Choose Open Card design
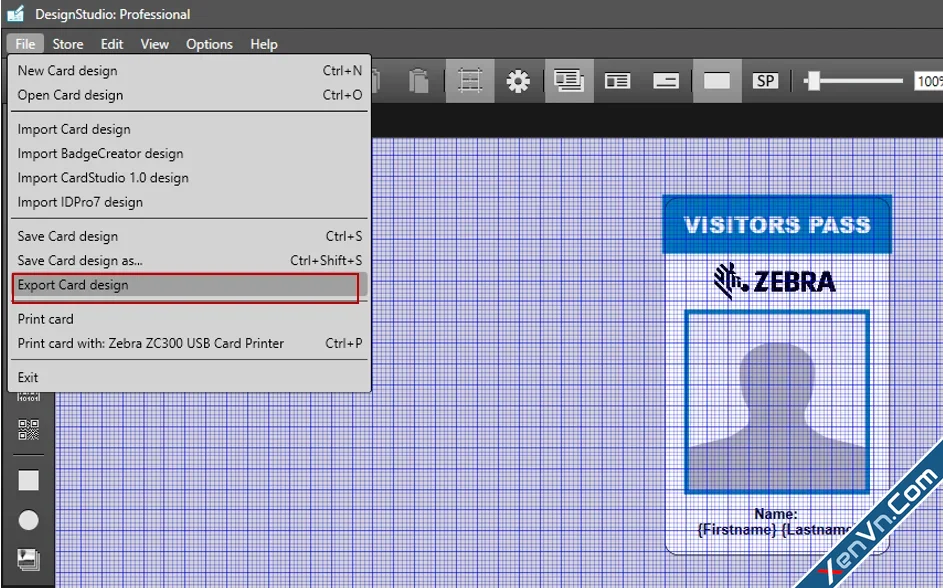 coord(189,95)
